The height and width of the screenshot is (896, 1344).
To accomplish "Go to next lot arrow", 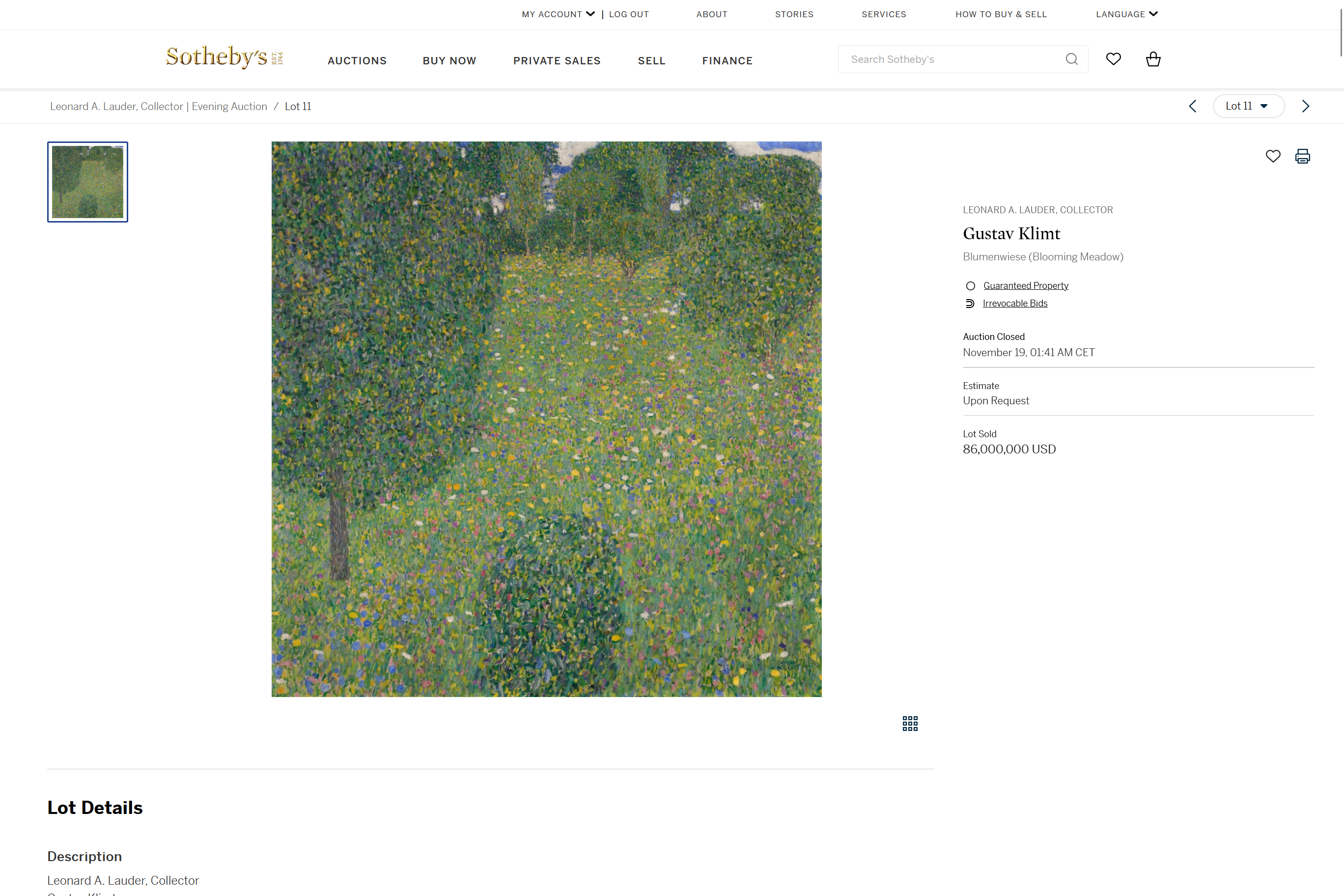I will click(1305, 106).
